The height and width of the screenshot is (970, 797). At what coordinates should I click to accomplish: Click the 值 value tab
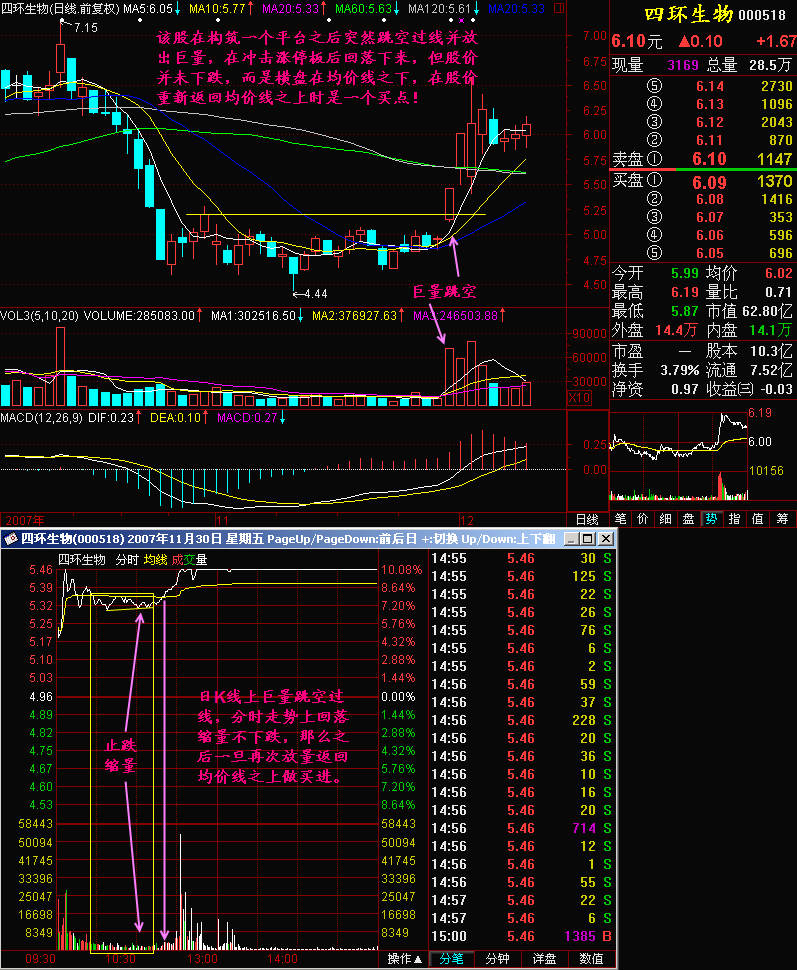pyautogui.click(x=757, y=518)
